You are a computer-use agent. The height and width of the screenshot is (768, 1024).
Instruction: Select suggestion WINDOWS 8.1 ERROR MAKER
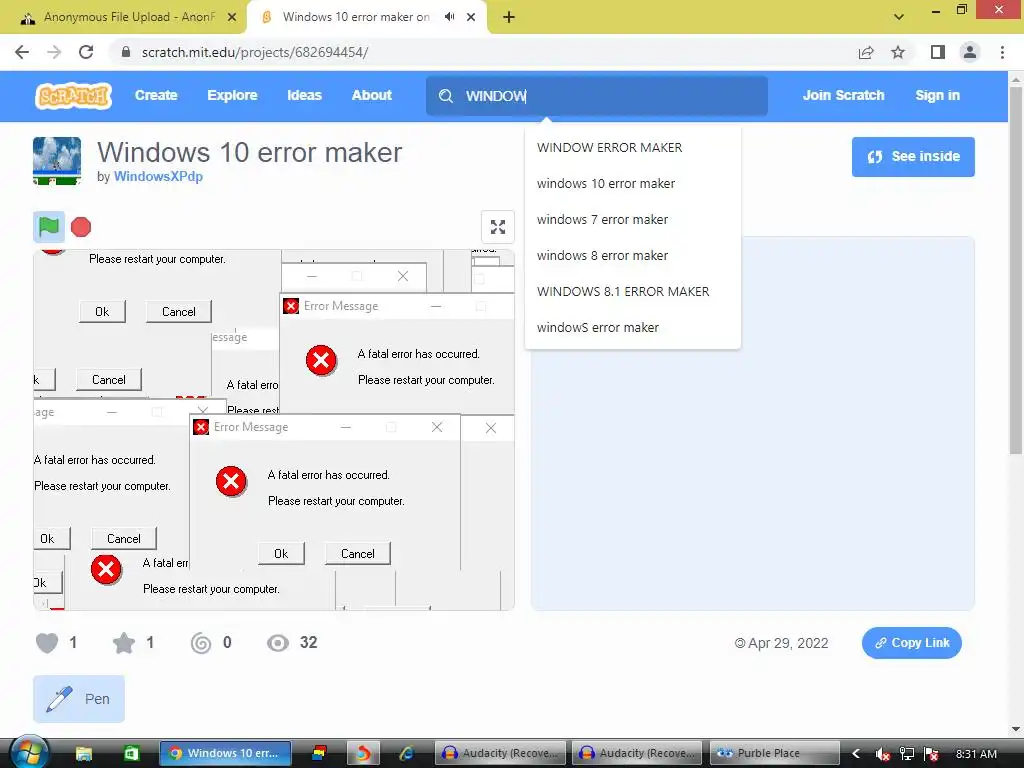(633, 291)
